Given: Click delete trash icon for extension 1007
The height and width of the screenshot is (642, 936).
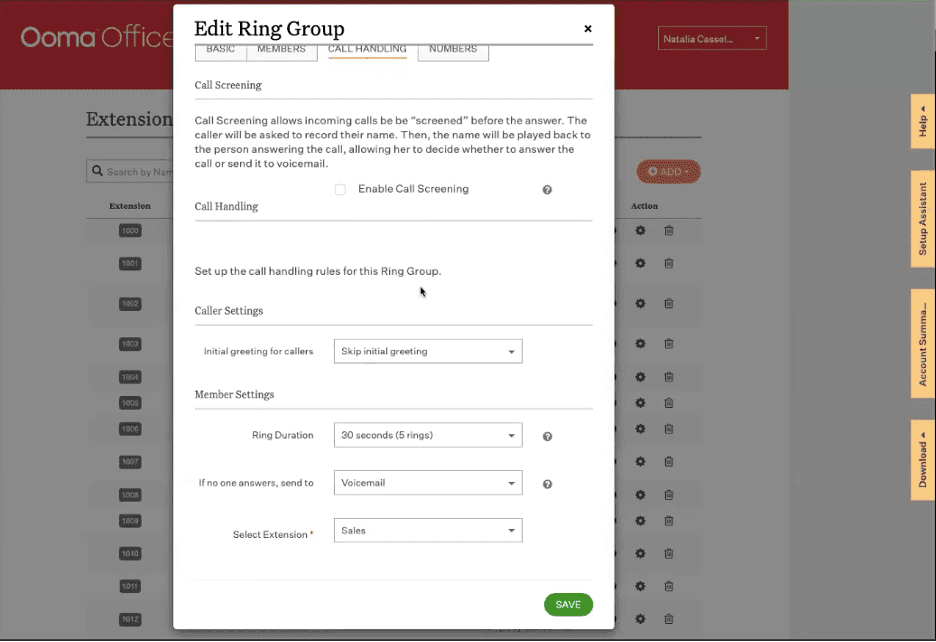Looking at the screenshot, I should 669,462.
